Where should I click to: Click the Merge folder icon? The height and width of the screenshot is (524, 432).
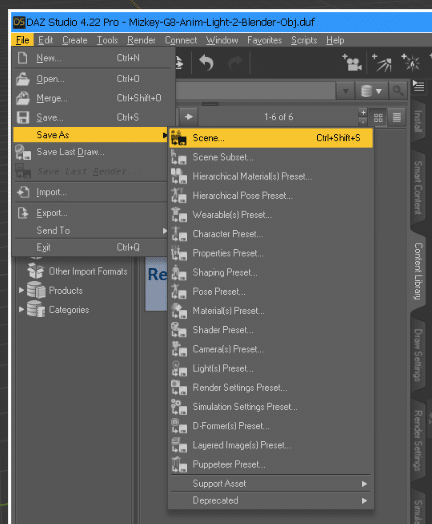point(22,98)
